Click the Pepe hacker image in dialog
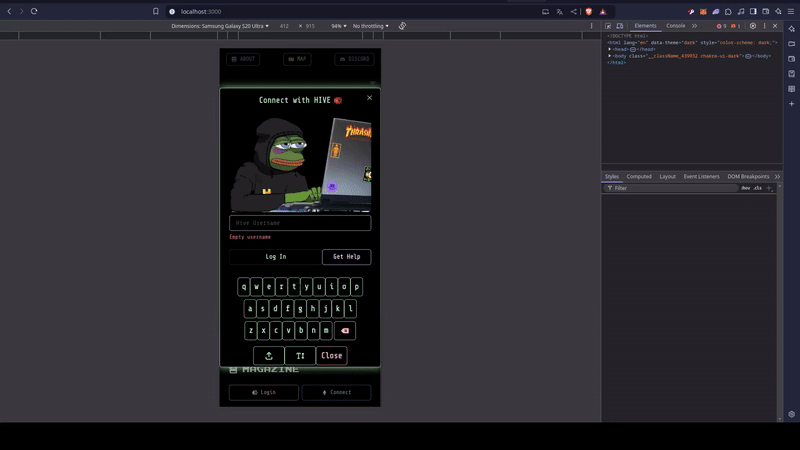800x450 pixels. 300,164
